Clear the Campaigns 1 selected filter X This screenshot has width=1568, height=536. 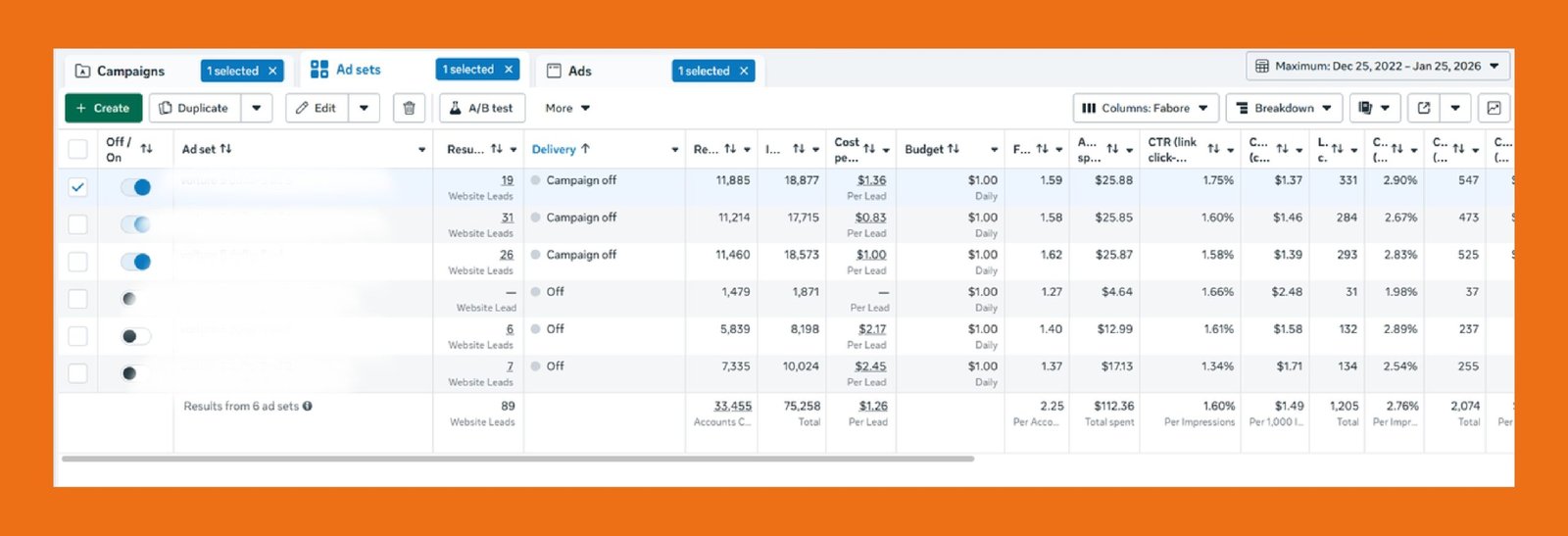tap(272, 71)
